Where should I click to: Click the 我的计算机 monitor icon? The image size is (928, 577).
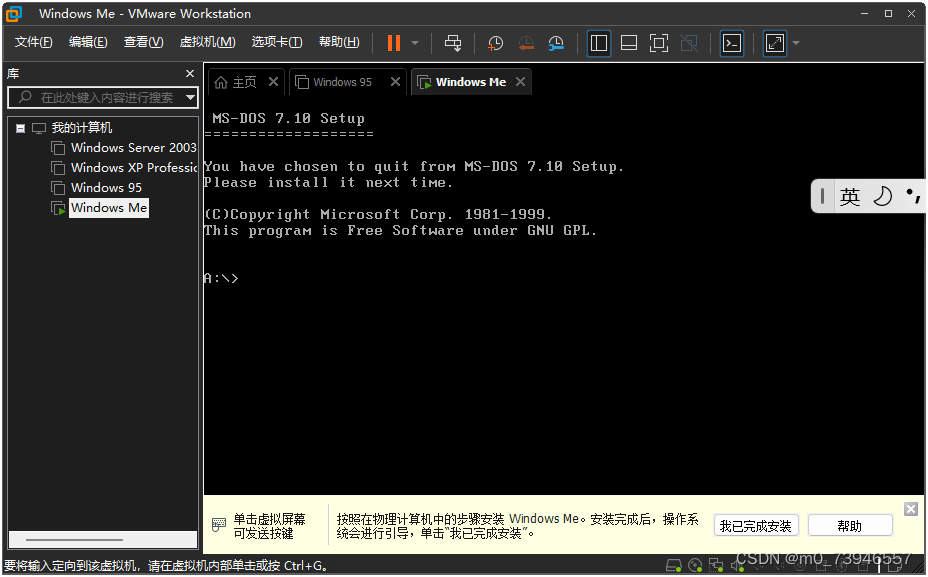(x=39, y=128)
